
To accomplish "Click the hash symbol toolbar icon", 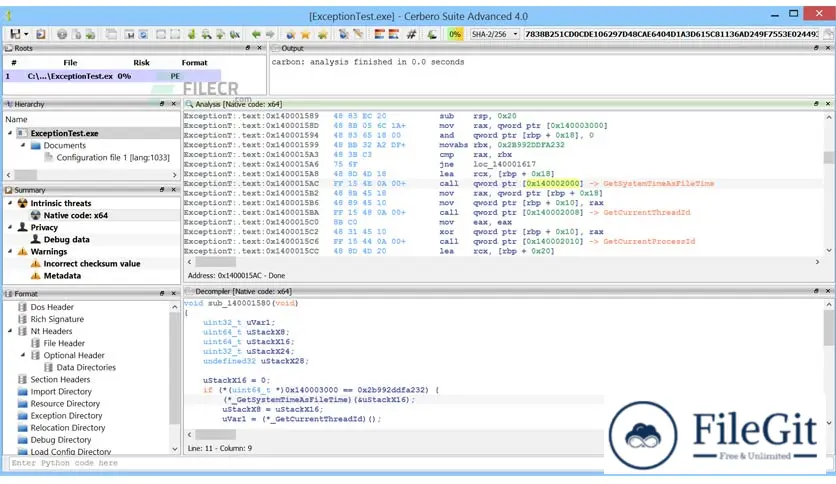I will click(412, 34).
